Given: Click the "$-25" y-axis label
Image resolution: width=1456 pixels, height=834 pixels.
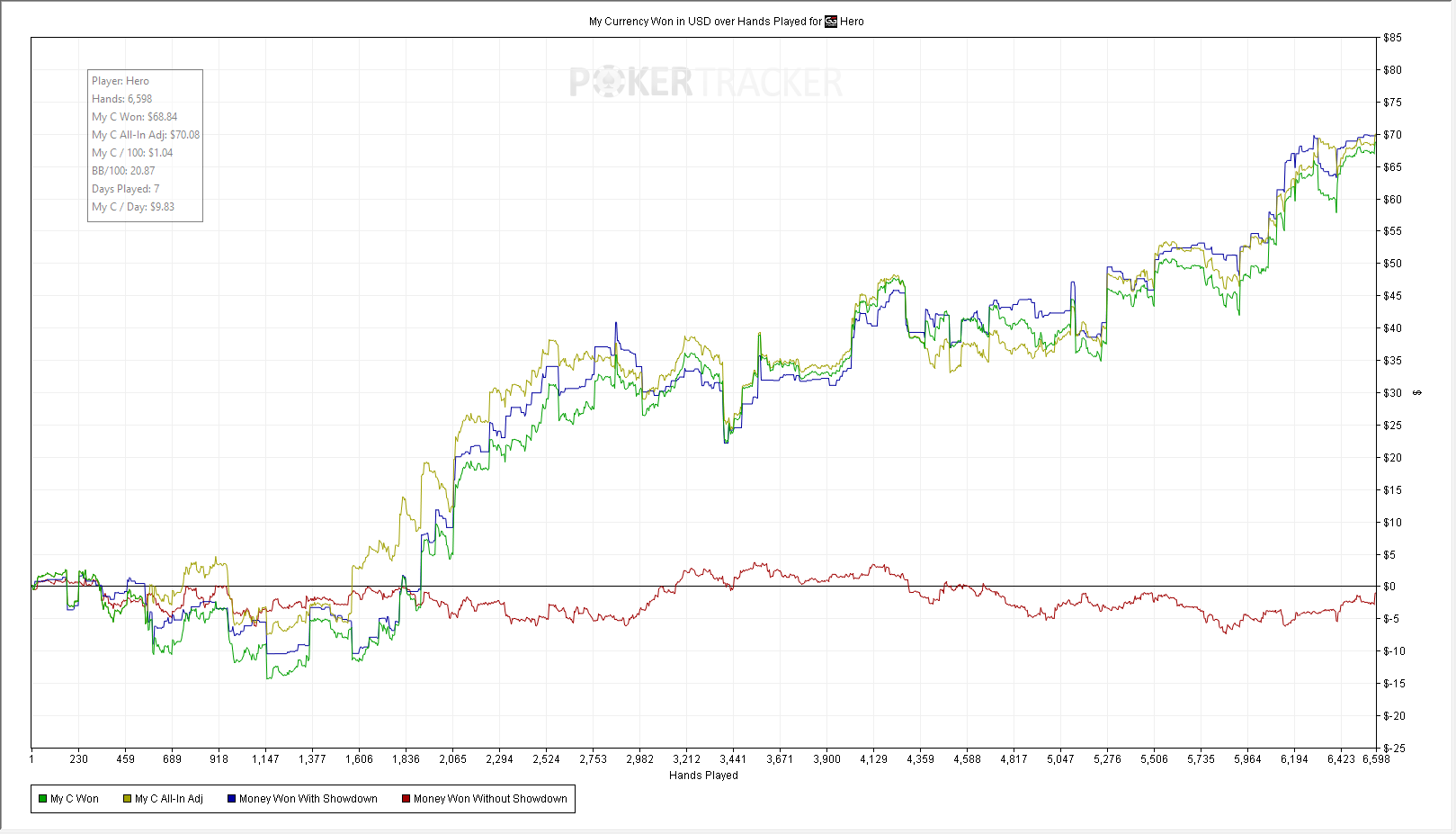Looking at the screenshot, I should pos(1394,749).
